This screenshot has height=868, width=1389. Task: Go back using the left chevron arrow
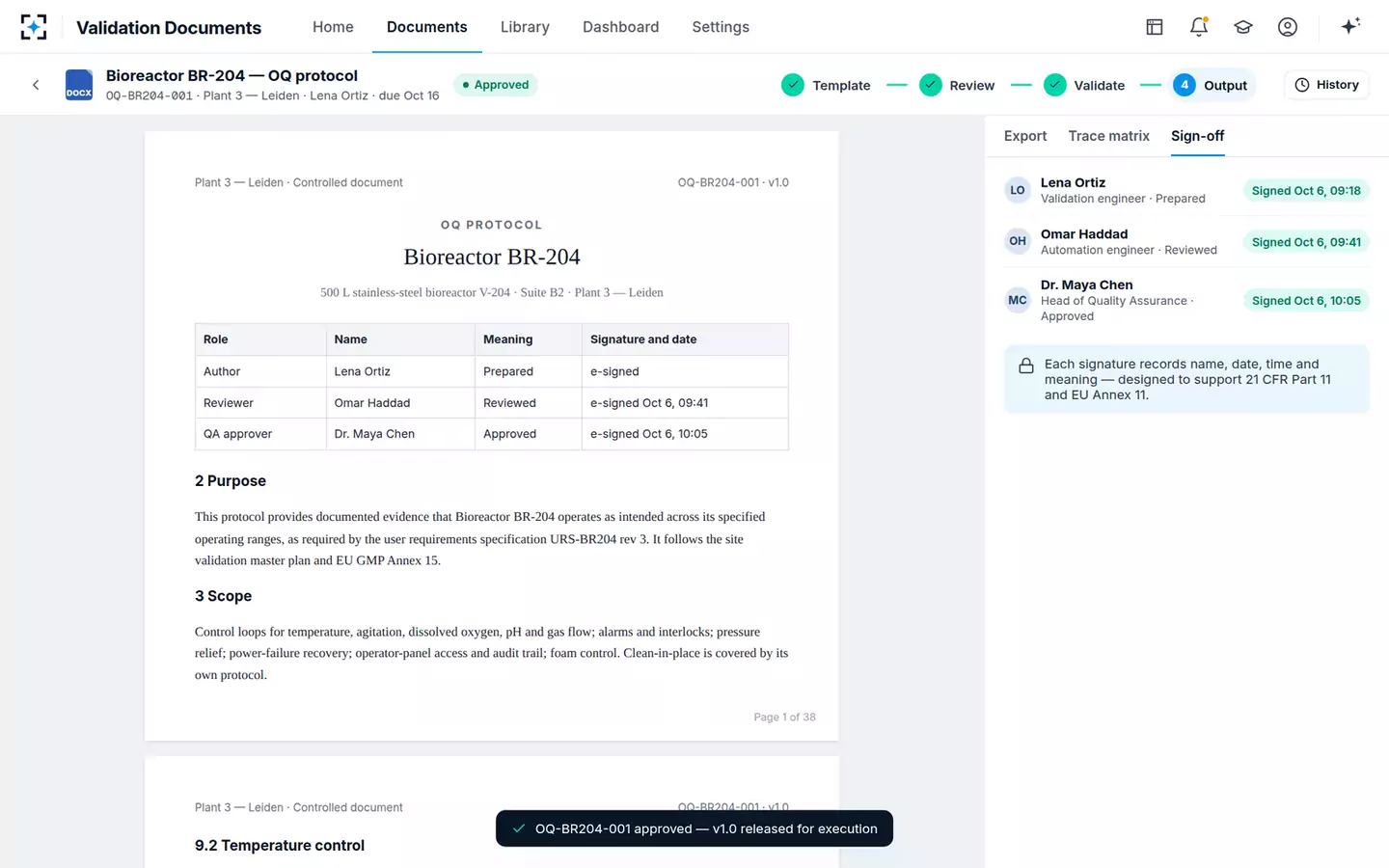click(36, 85)
